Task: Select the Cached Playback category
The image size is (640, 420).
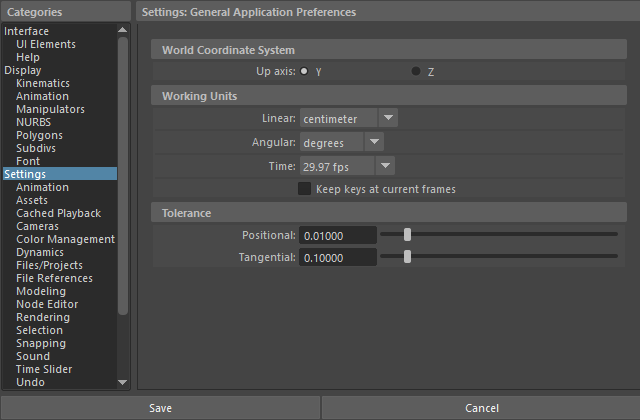Action: point(58,213)
